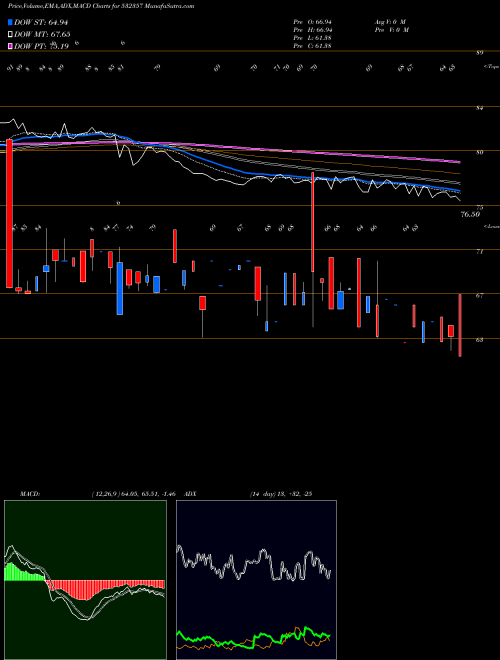Click the 75 price axis label
Screen dimensions: 500x660
(480, 208)
